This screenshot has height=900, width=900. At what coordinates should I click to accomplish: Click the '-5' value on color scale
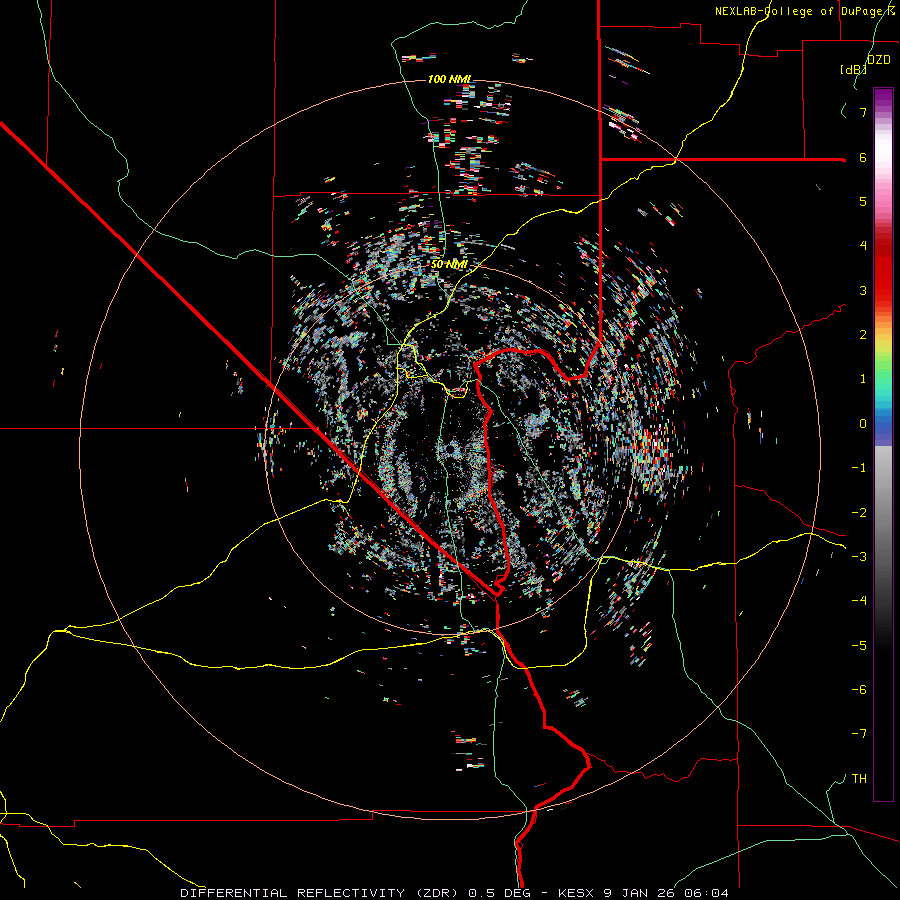point(859,645)
